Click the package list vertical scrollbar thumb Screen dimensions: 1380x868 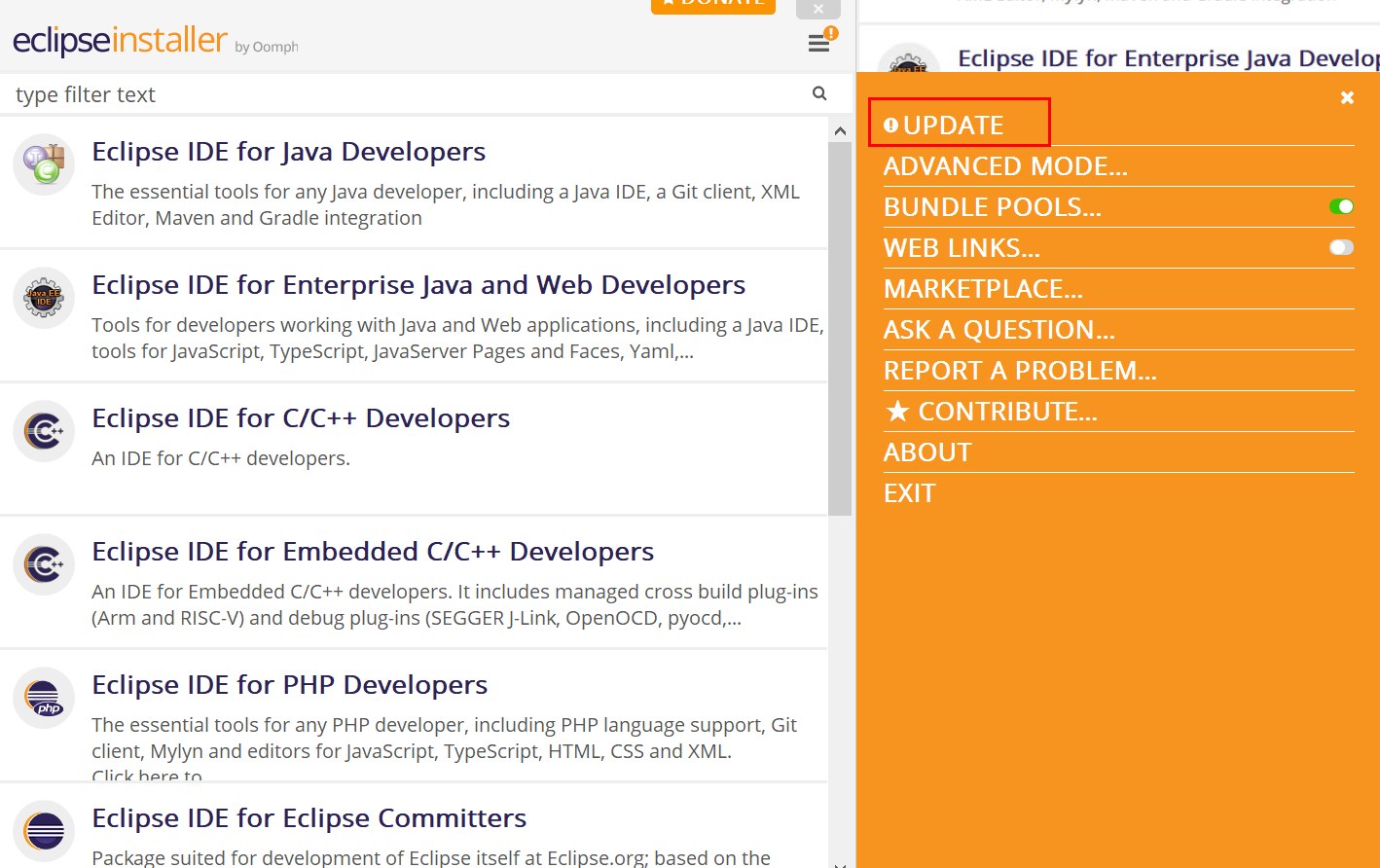(840, 329)
